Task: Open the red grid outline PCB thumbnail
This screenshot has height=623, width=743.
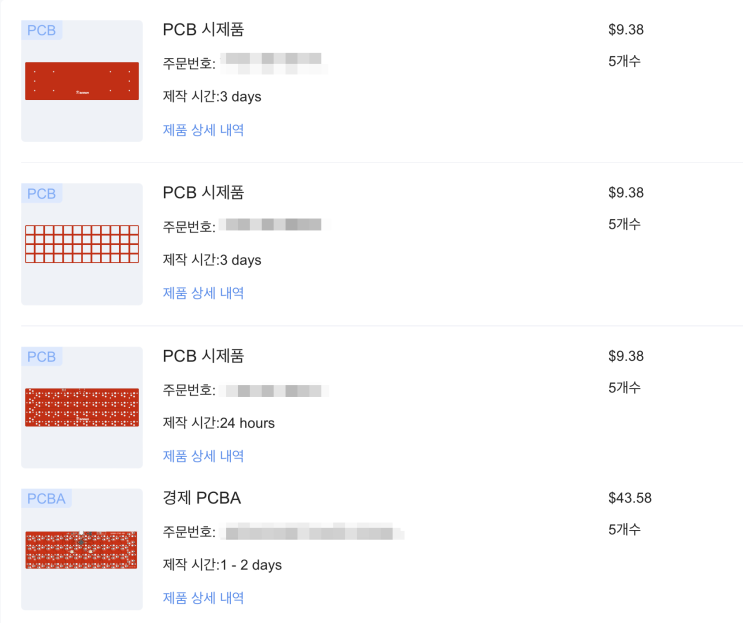Action: coord(82,244)
